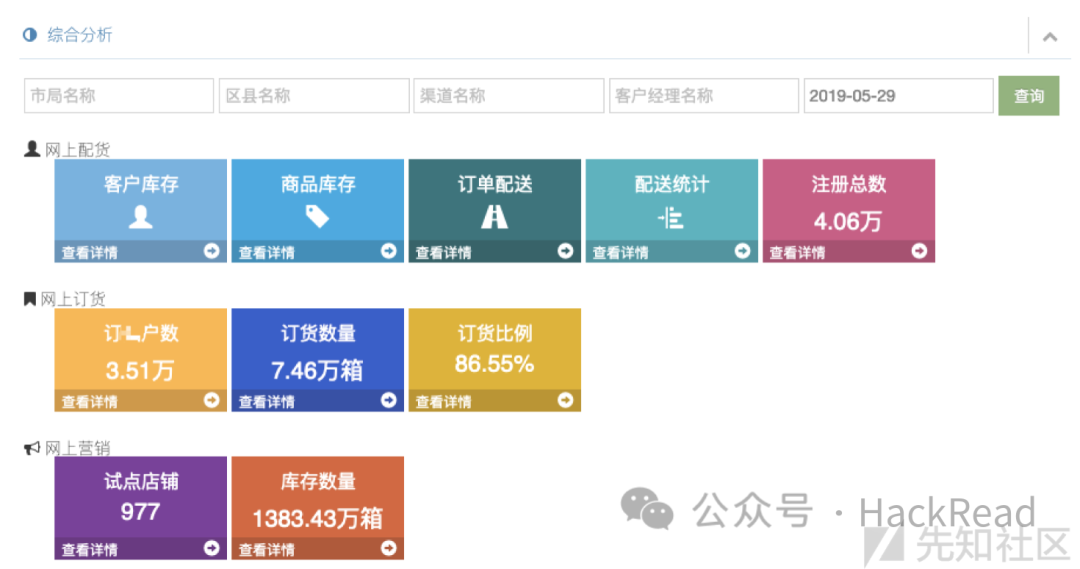This screenshot has height=569, width=1080.
Task: Collapse the 综合分析 panel chevron
Action: coord(1050,37)
